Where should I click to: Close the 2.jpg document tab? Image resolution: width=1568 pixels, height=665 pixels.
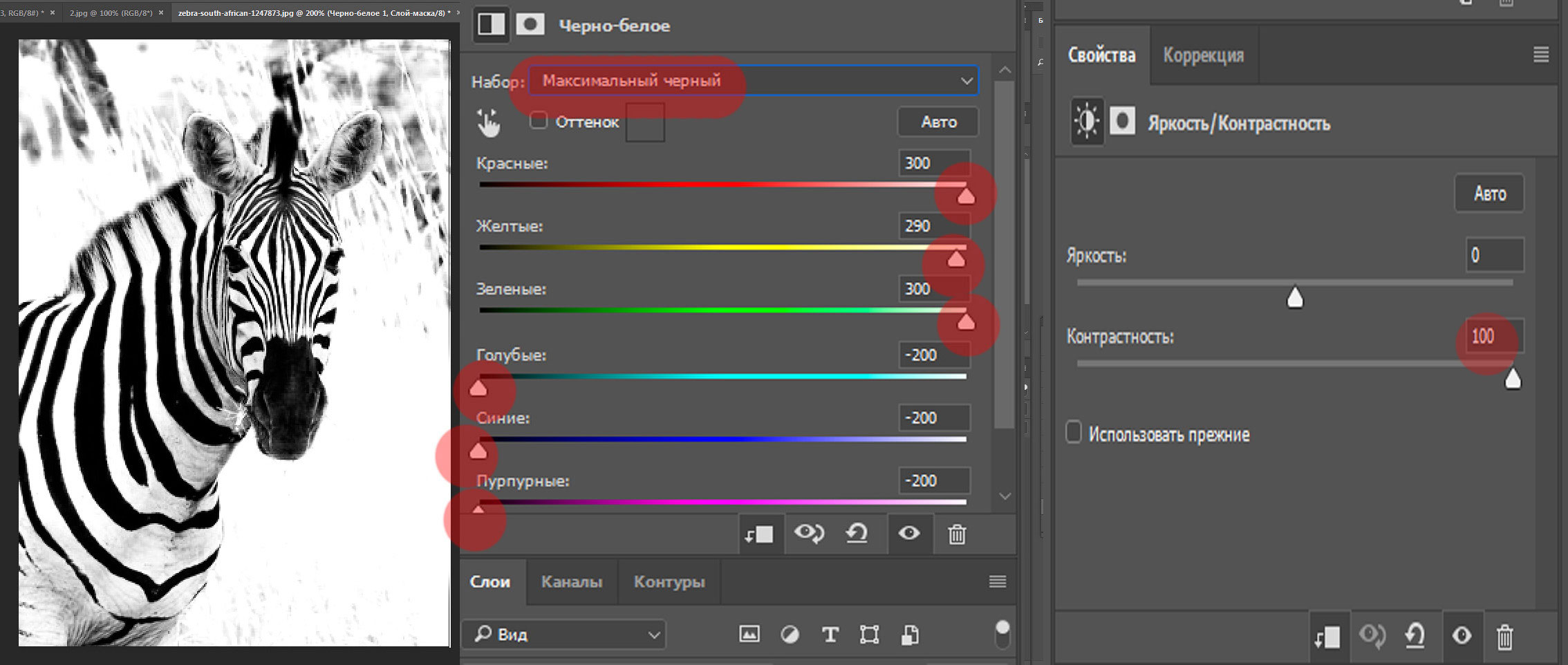[x=161, y=12]
